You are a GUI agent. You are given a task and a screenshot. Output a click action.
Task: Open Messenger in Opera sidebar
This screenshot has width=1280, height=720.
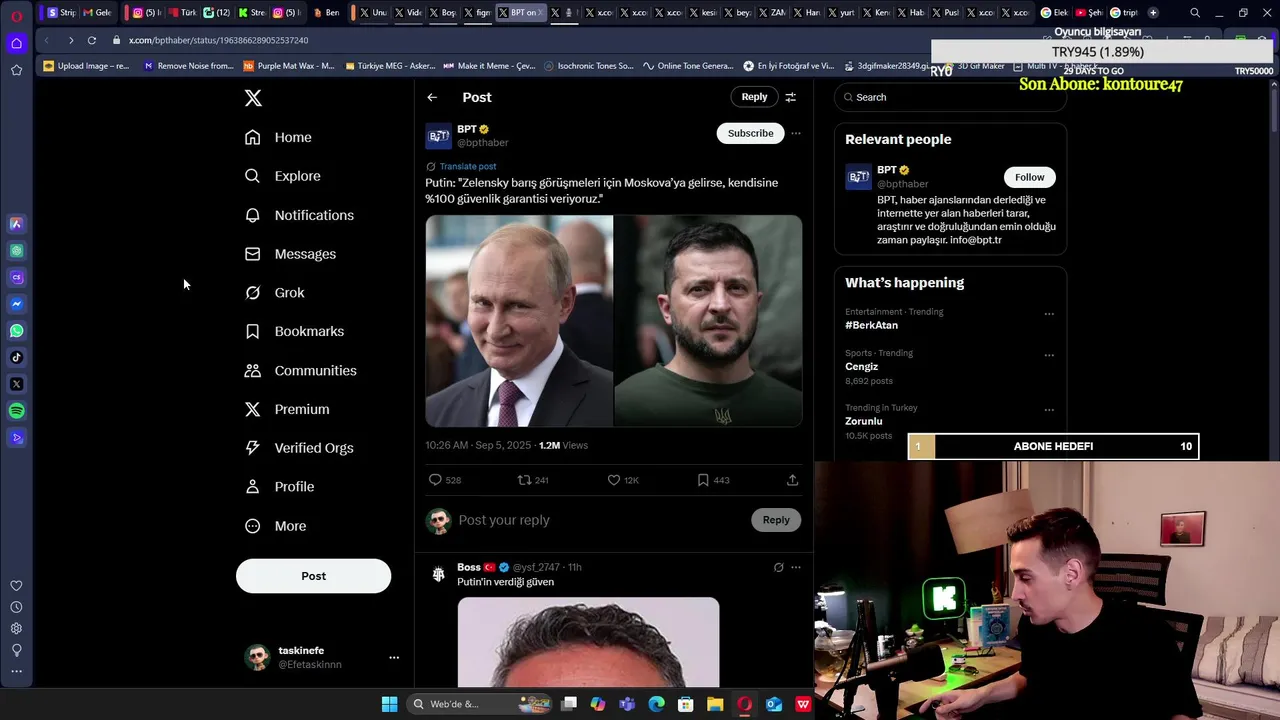click(16, 304)
